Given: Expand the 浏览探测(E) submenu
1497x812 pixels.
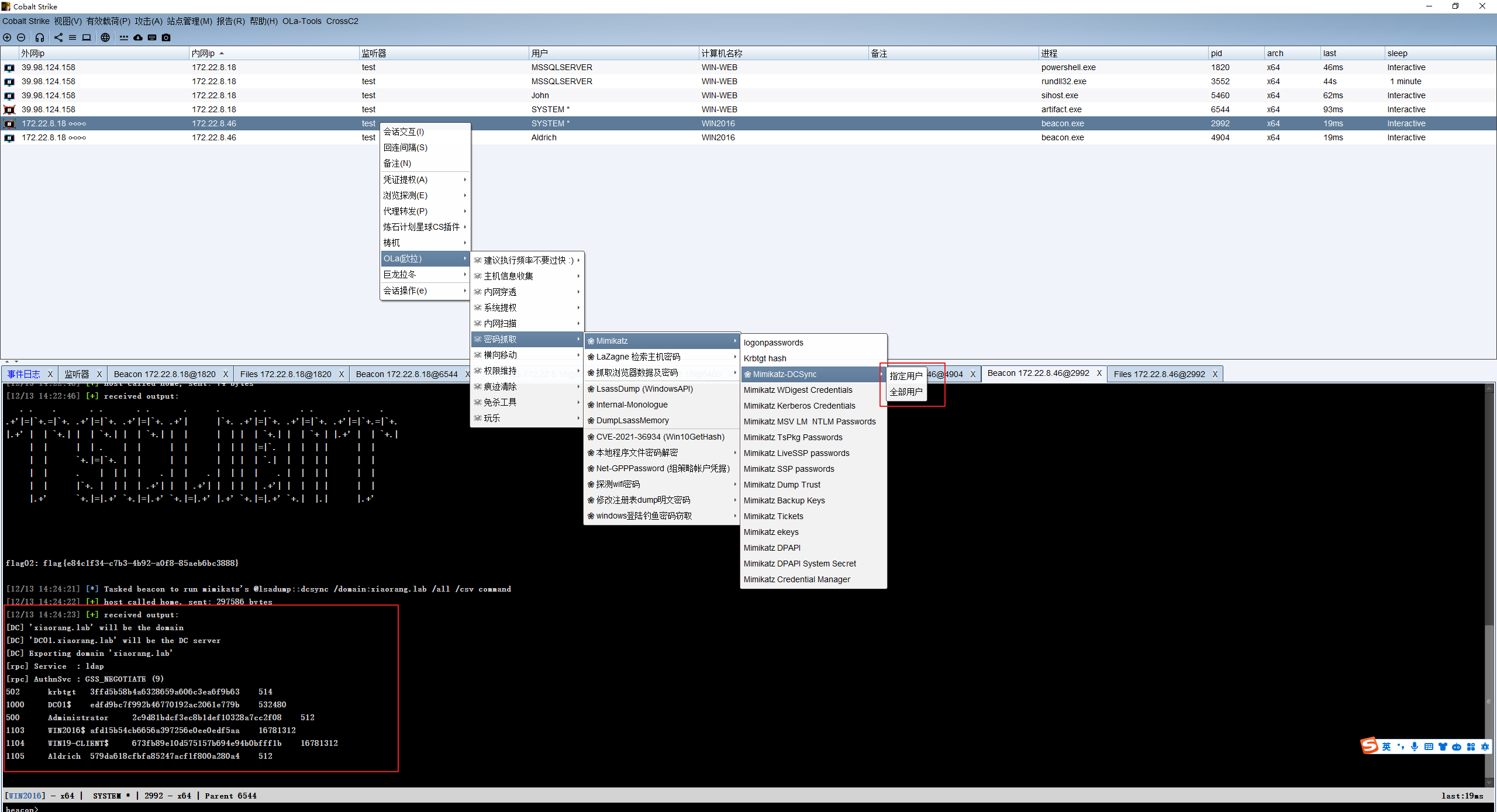Looking at the screenshot, I should 425,195.
